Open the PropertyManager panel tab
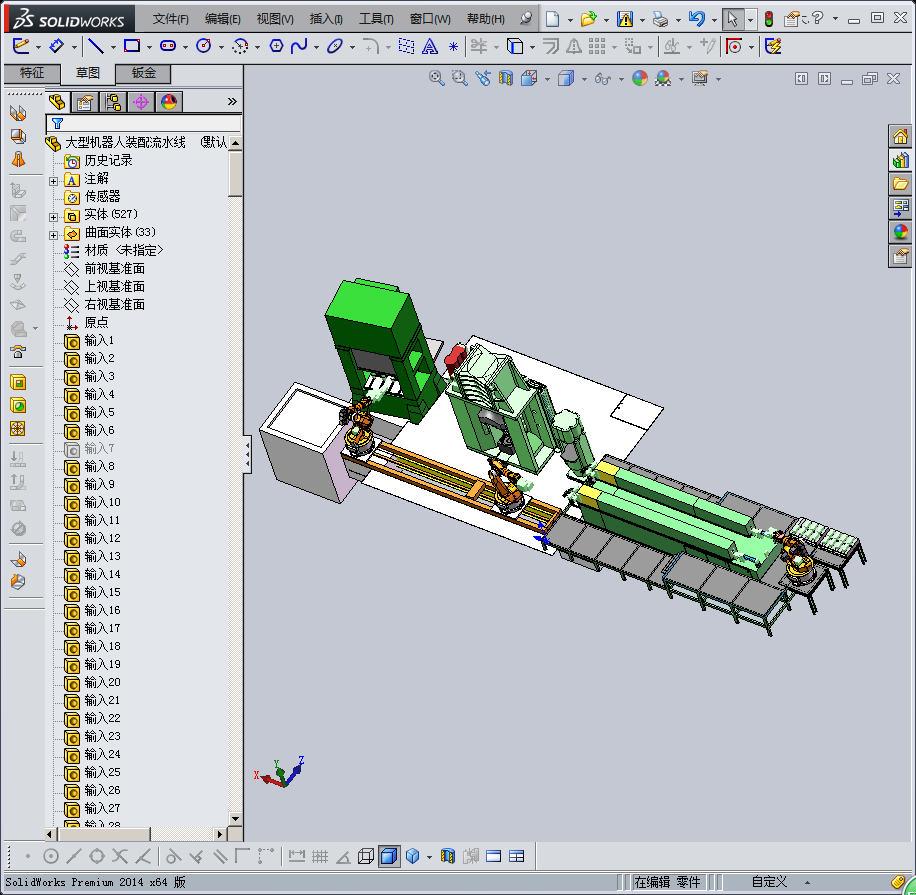 point(85,102)
